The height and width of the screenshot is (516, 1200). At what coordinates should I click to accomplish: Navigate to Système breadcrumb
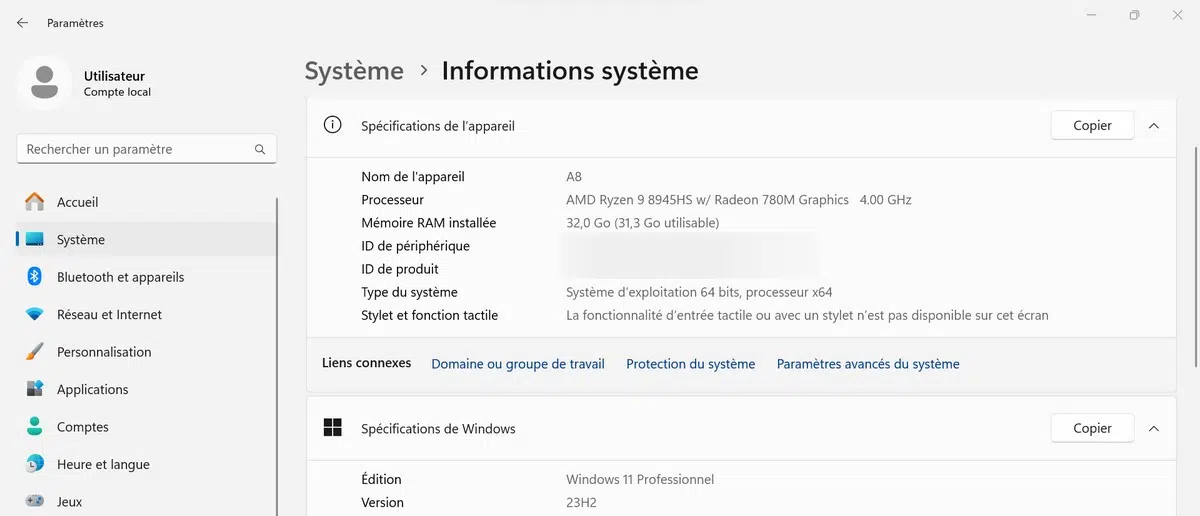[354, 71]
